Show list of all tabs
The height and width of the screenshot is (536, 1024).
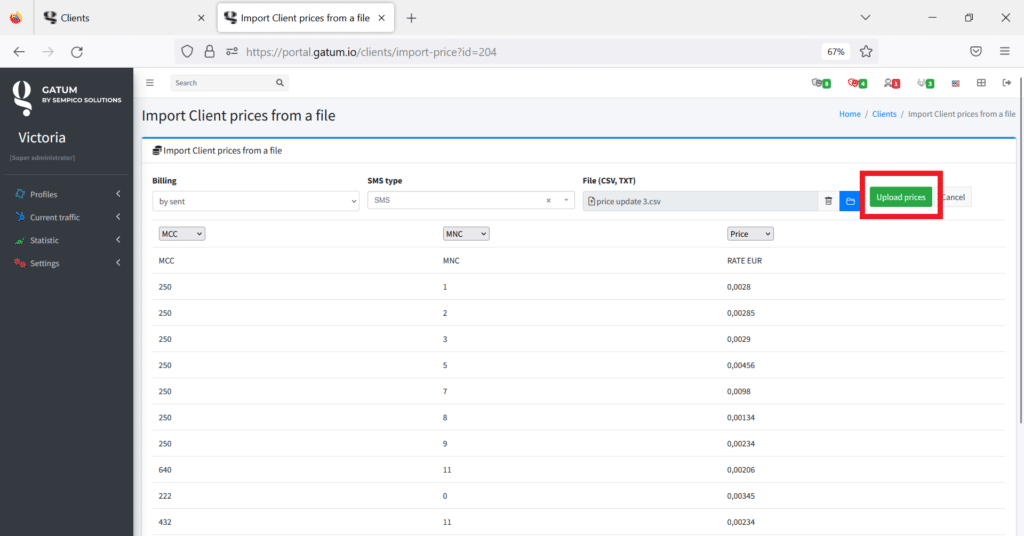coord(865,18)
